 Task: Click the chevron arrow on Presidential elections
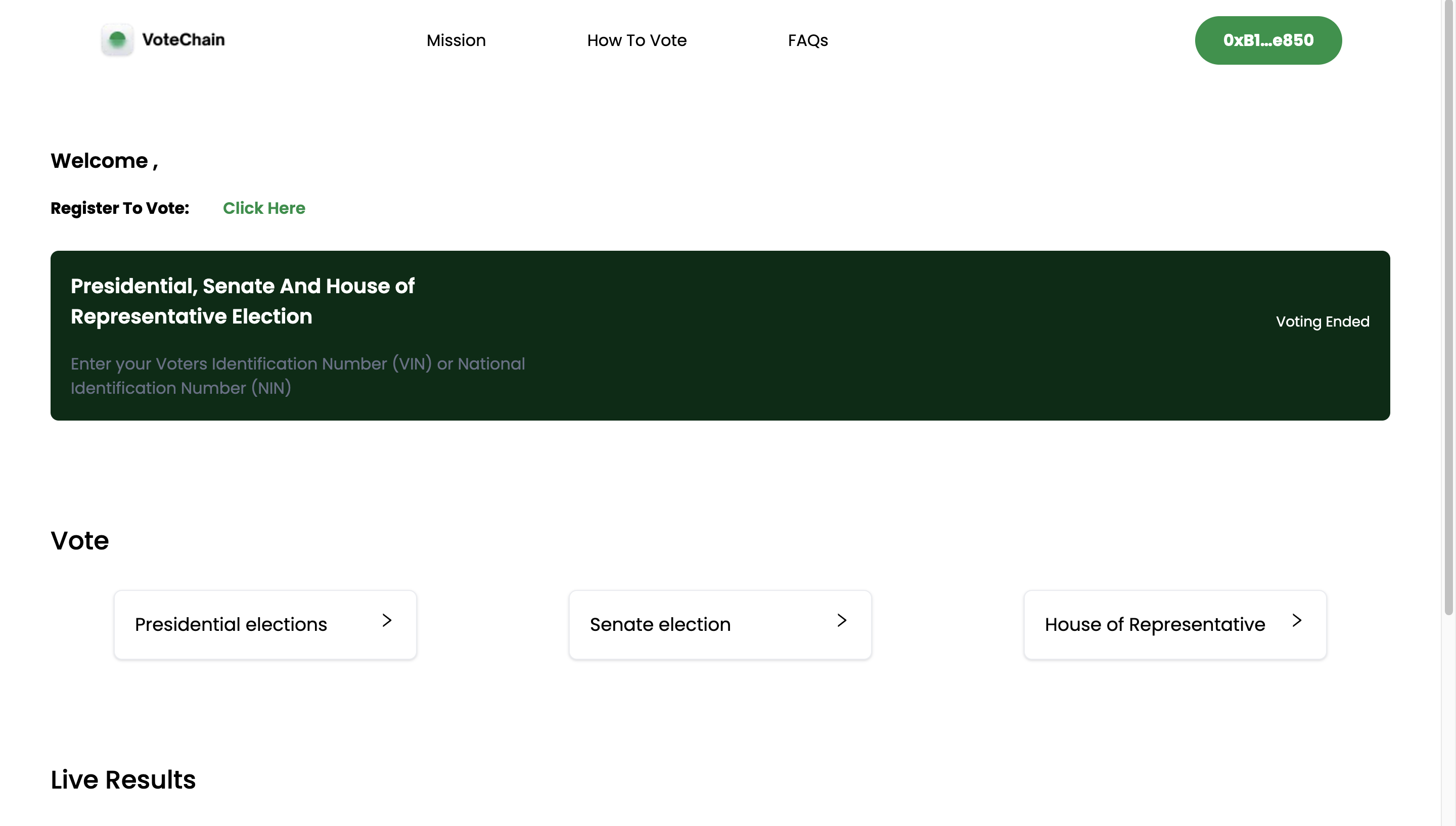pos(387,621)
